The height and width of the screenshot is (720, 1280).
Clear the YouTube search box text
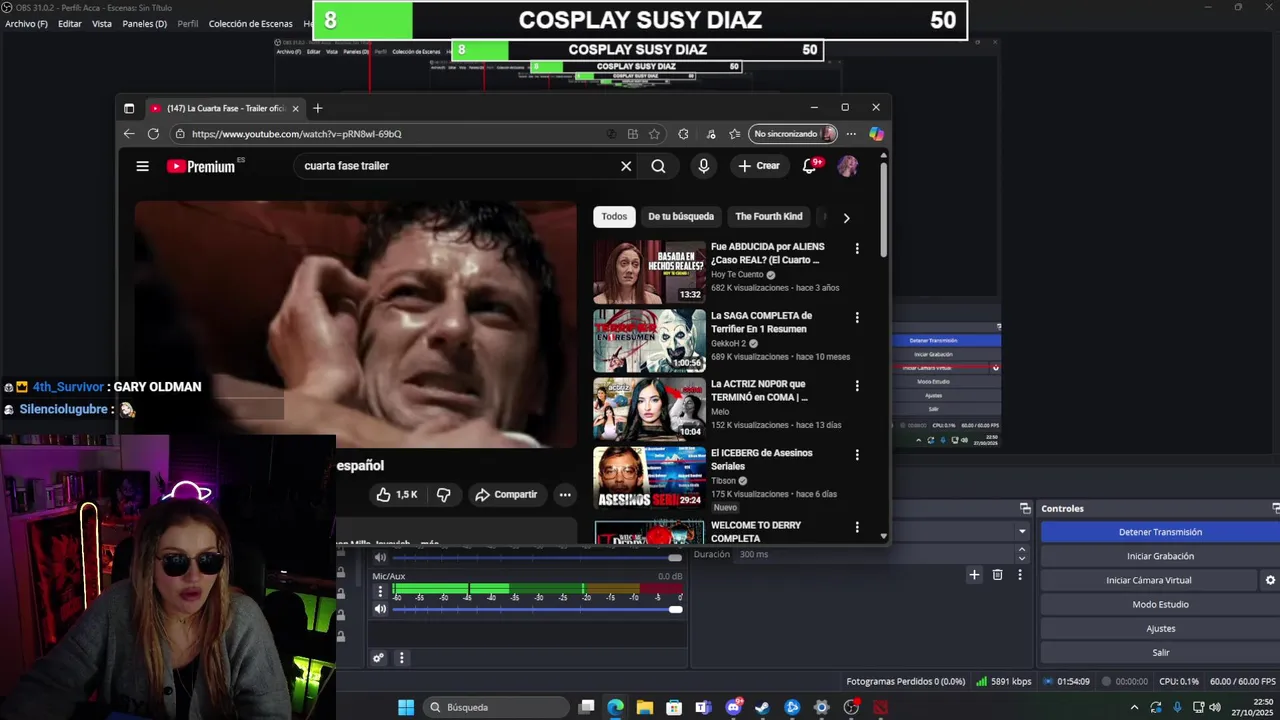click(x=626, y=166)
